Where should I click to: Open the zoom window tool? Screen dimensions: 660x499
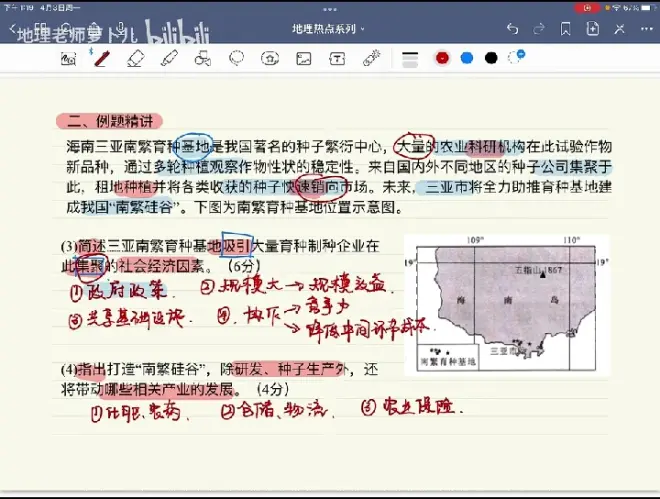(68, 58)
